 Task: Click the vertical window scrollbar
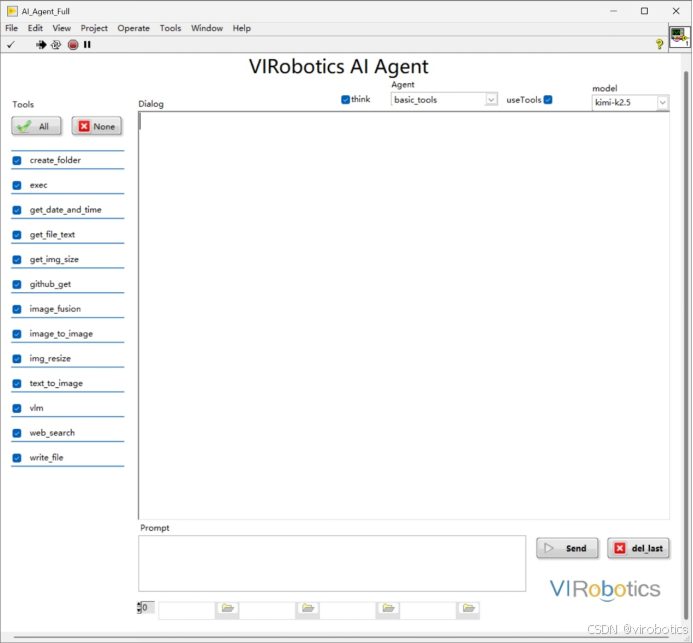click(x=686, y=345)
